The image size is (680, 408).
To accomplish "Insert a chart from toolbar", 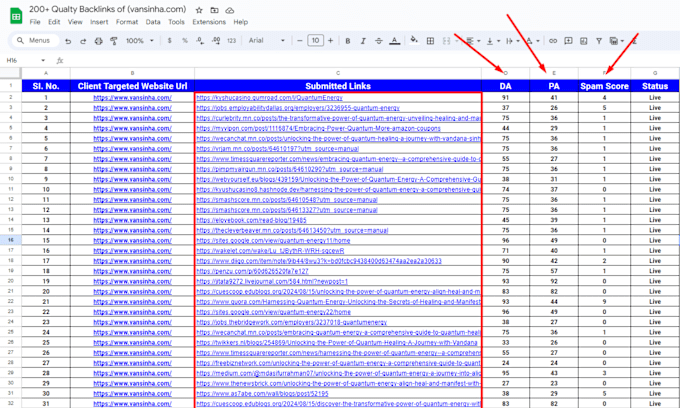I will (x=583, y=41).
